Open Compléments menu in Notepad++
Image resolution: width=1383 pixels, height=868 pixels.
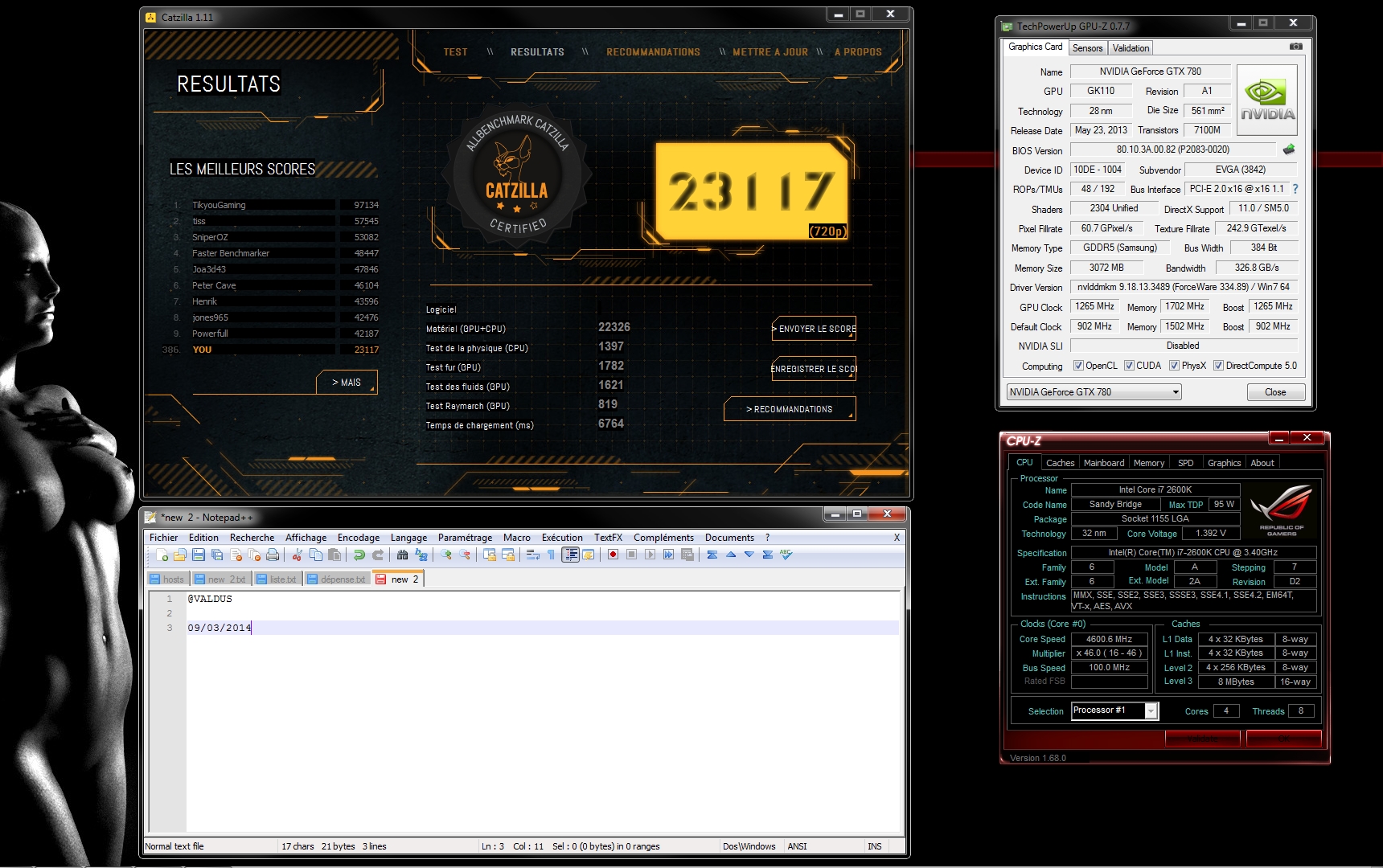[663, 538]
